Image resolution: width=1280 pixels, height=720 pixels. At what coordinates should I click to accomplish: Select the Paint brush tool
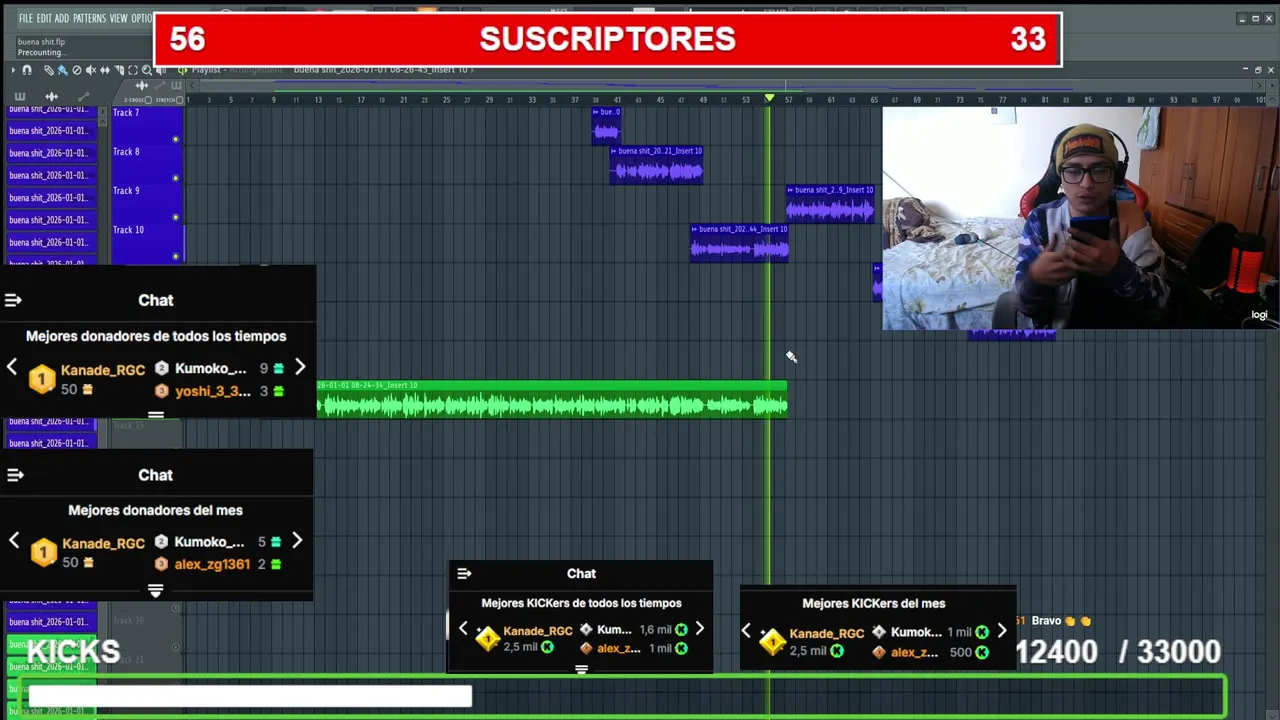[62, 70]
